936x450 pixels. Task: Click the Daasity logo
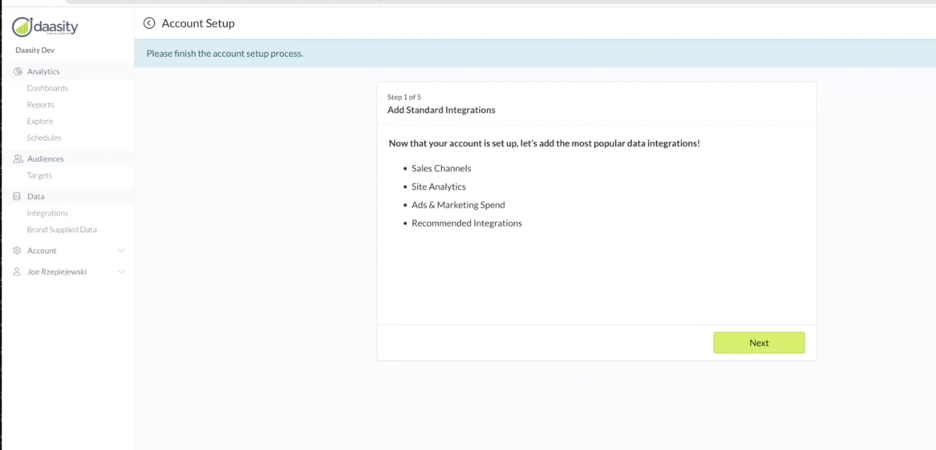coord(45,27)
